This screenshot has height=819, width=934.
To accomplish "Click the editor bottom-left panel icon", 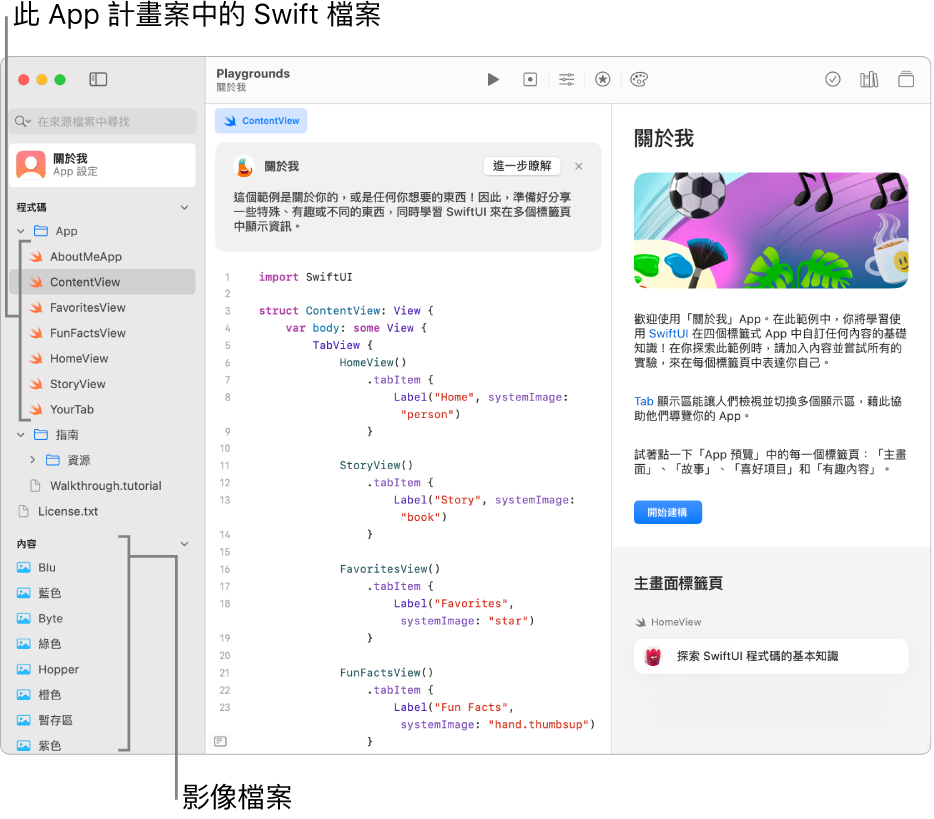I will [x=220, y=742].
